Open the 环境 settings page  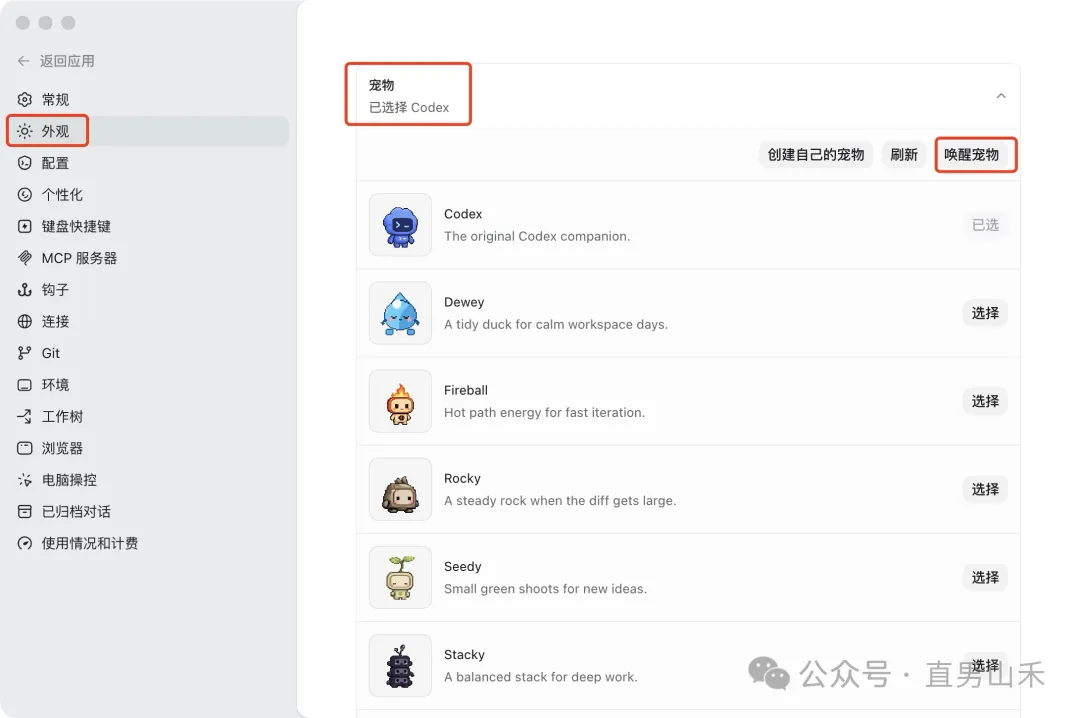[148, 385]
